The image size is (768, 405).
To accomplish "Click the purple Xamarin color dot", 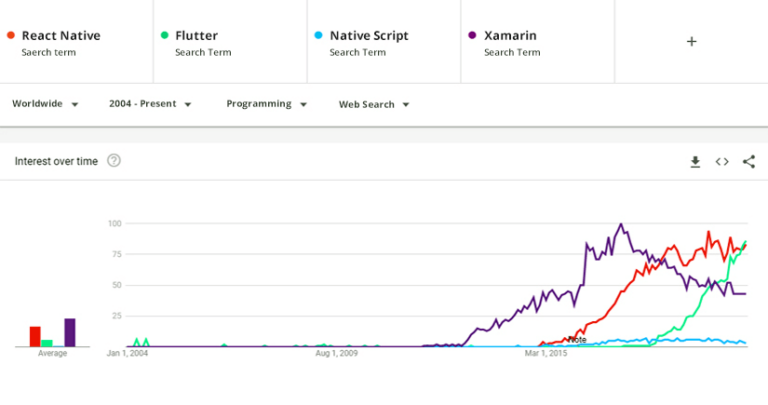I will click(472, 36).
